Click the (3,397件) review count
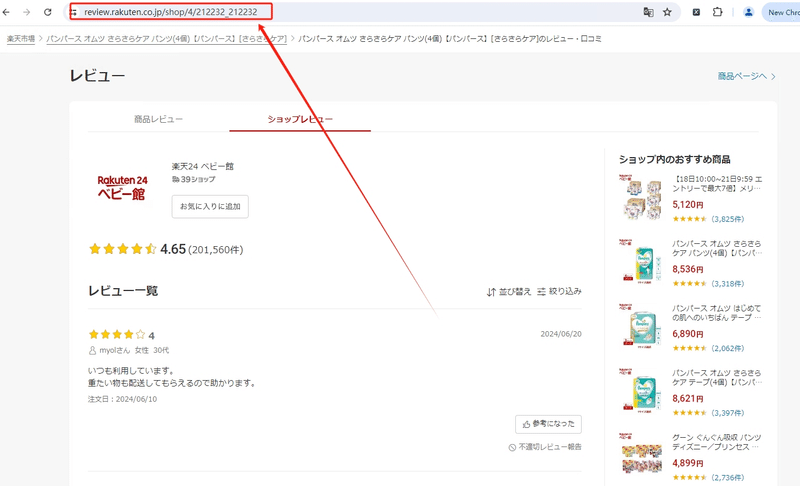800x486 pixels. click(728, 413)
